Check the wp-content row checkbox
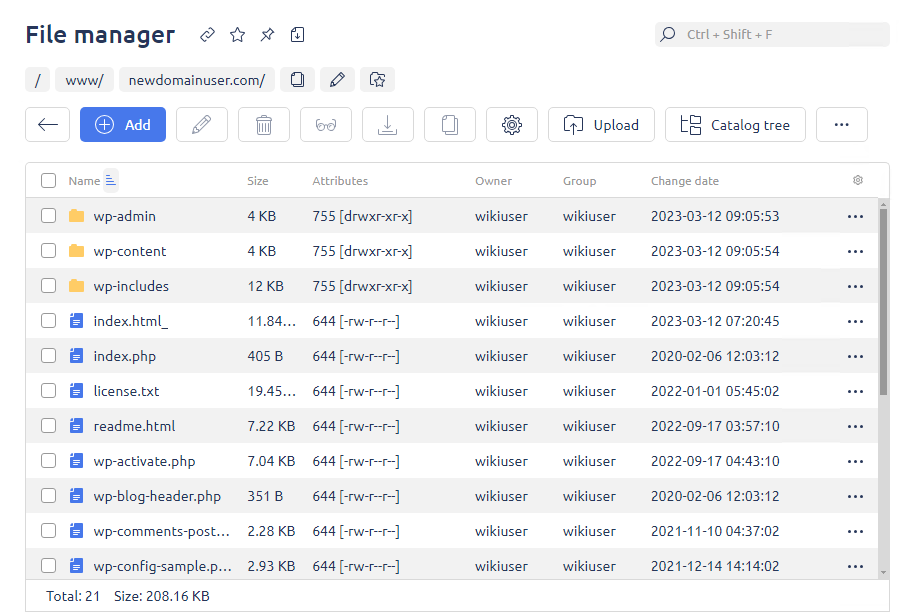This screenshot has width=912, height=612. tap(48, 251)
